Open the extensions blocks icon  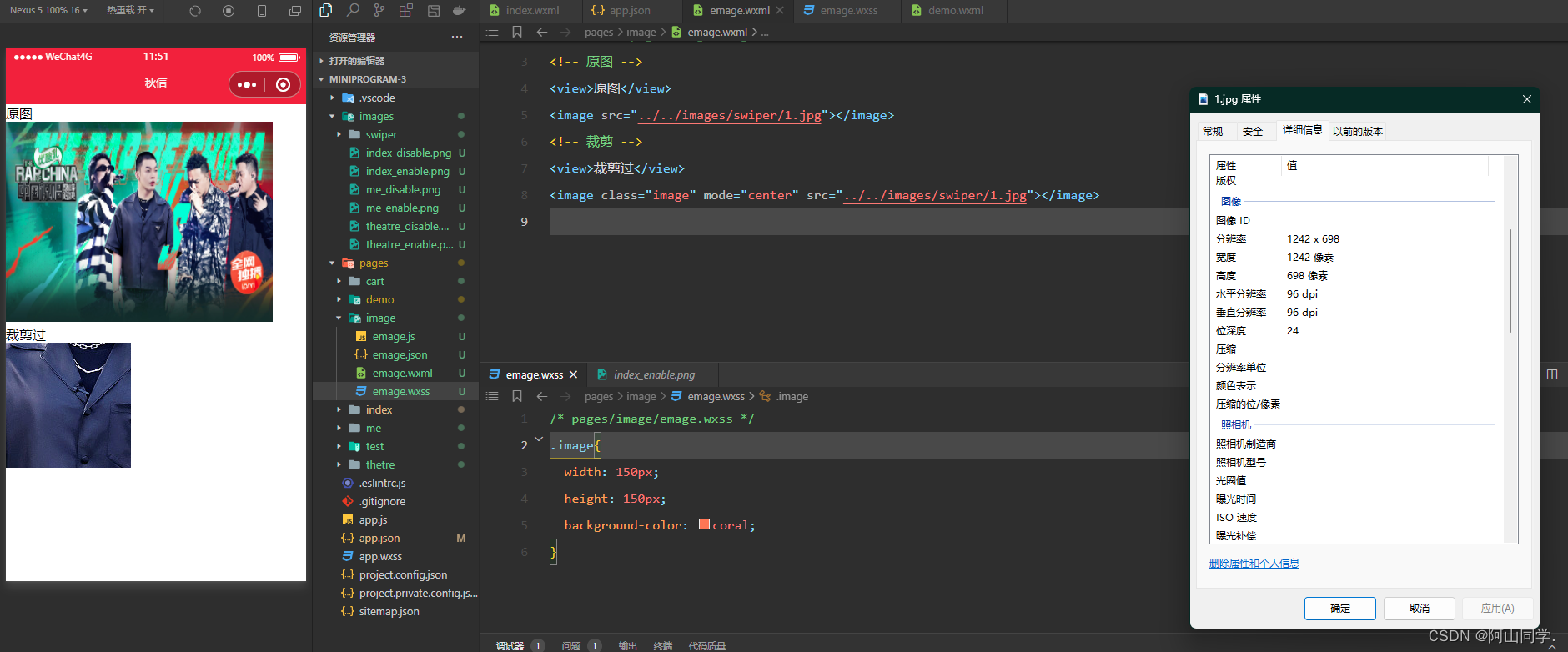pos(406,10)
